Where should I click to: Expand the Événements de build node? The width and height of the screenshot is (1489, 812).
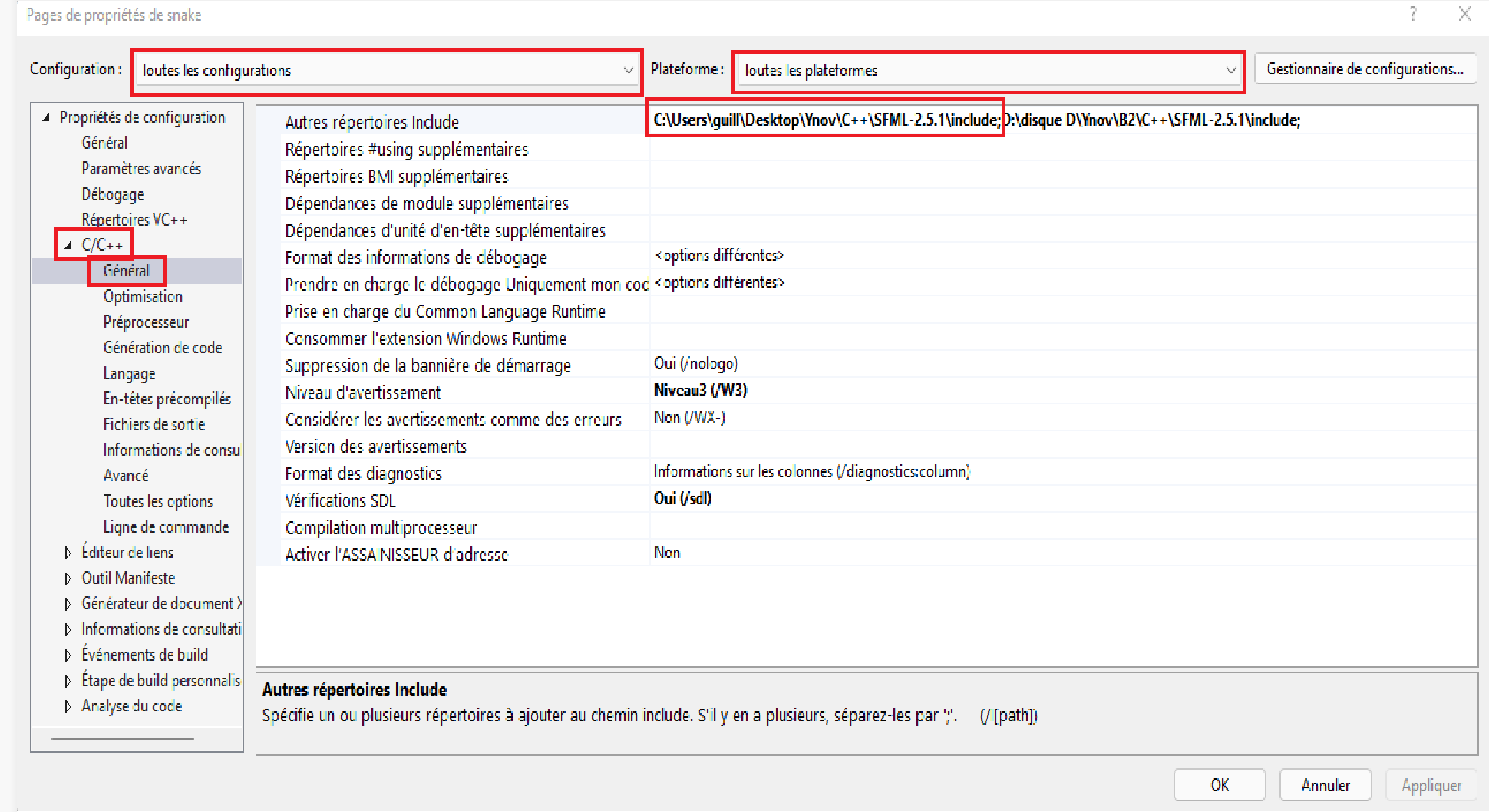tap(68, 654)
